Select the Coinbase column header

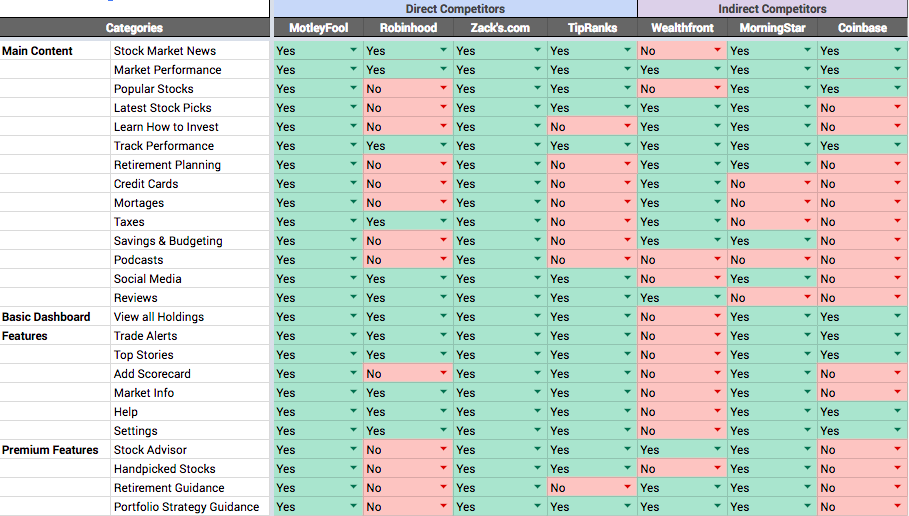862,27
